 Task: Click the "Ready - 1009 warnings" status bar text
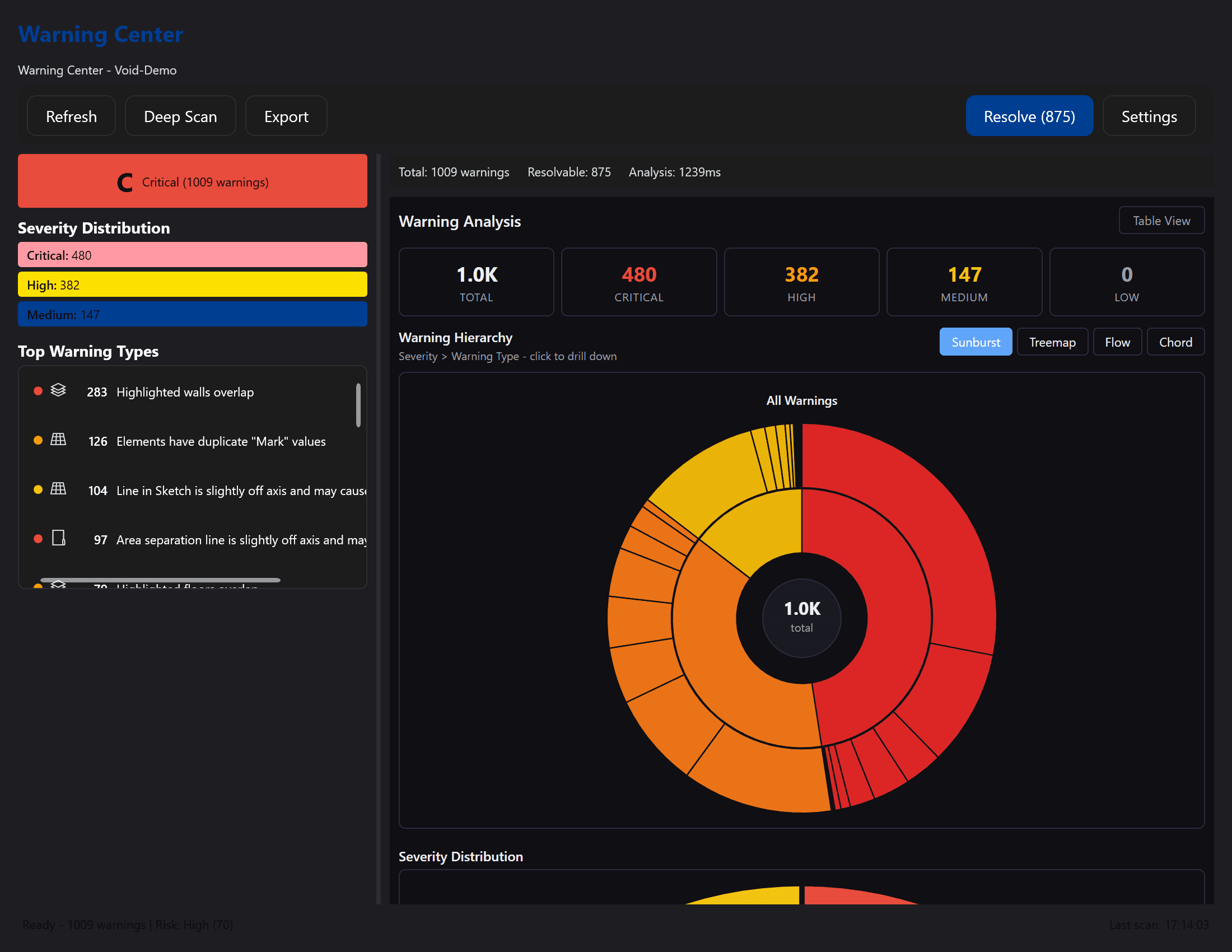(128, 925)
